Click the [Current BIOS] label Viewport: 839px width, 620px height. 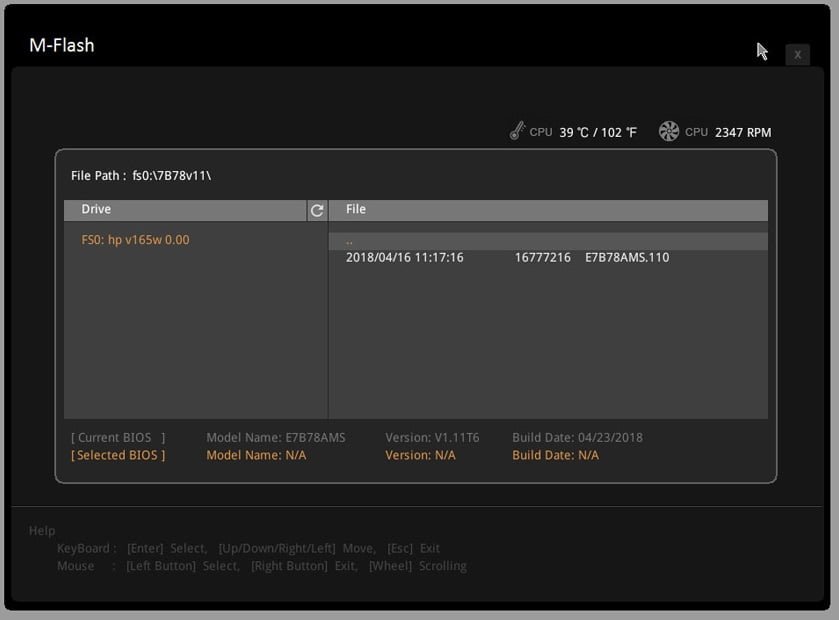(118, 438)
